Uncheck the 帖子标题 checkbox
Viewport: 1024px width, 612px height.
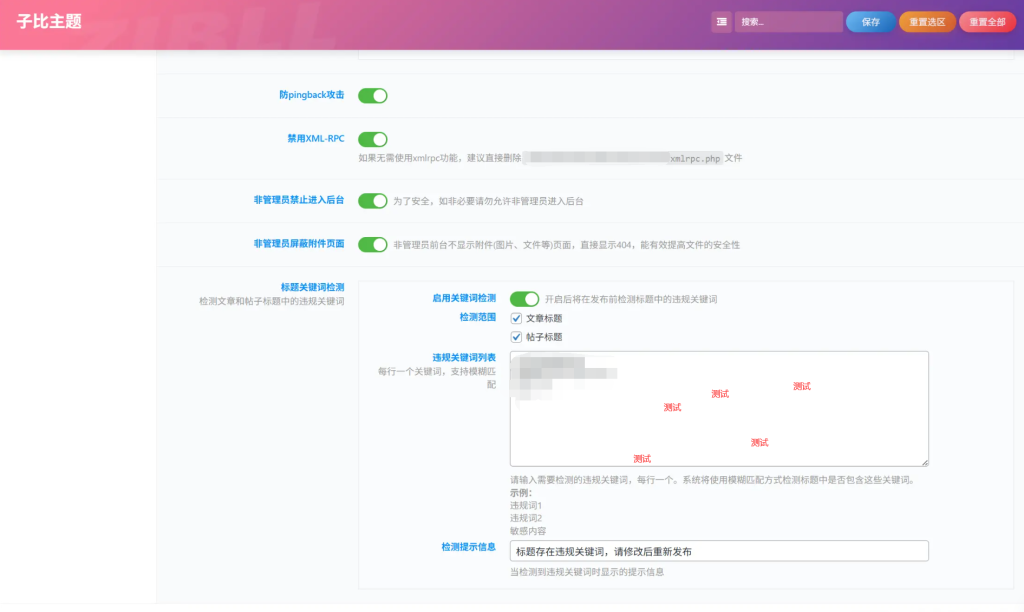(516, 337)
